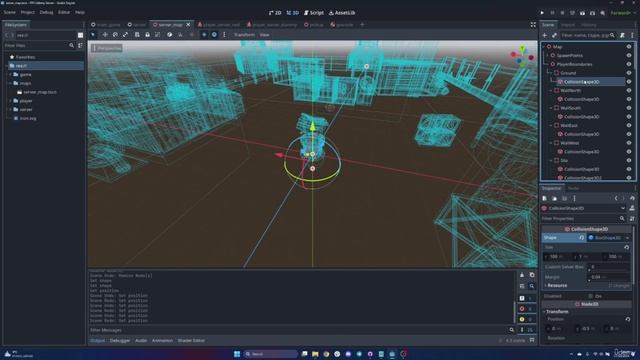The width and height of the screenshot is (640, 360).
Task: Toggle visibility of Ground node
Action: [629, 73]
